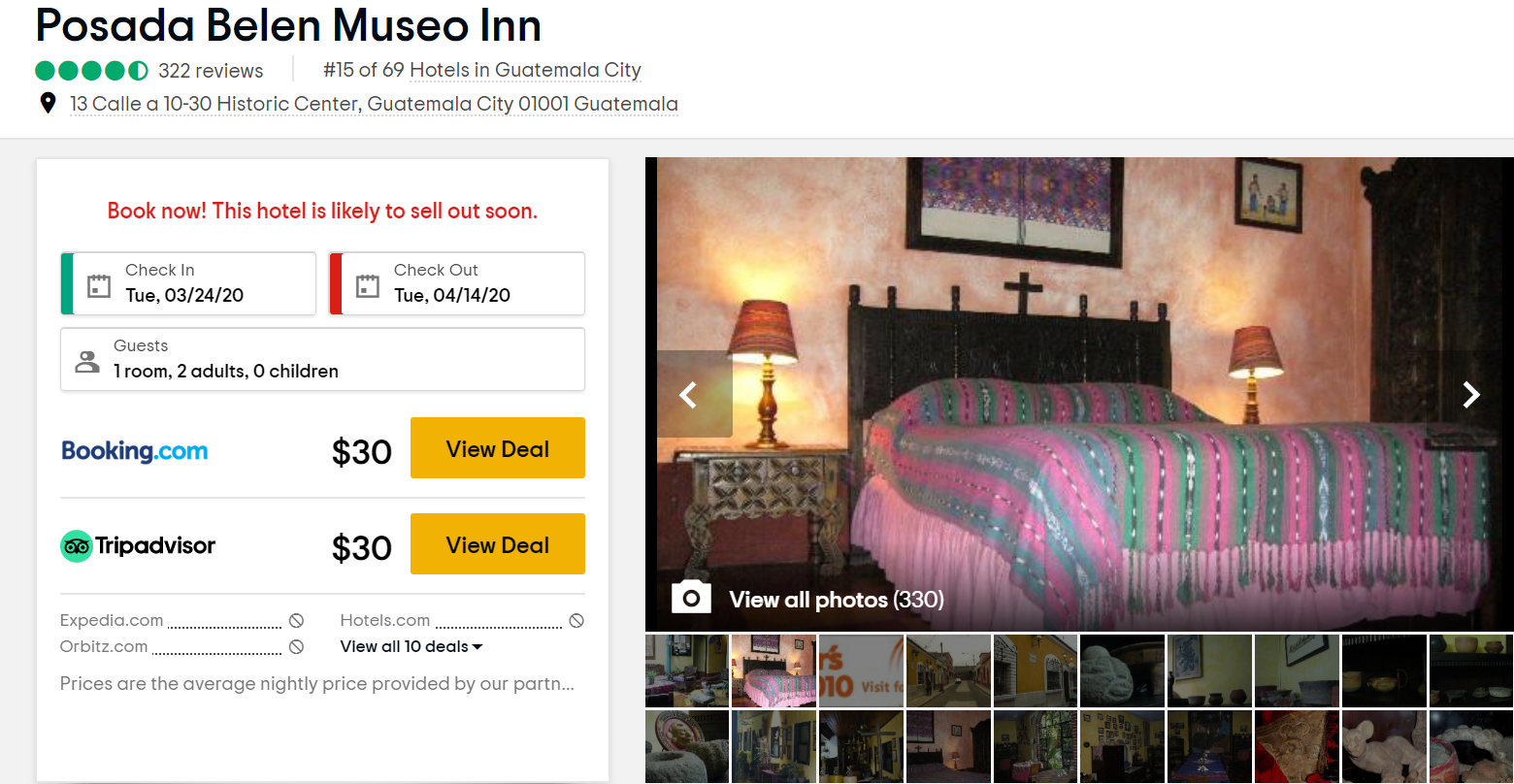This screenshot has height=784, width=1514.
Task: Click the Check Out calendar icon
Action: coord(367,285)
